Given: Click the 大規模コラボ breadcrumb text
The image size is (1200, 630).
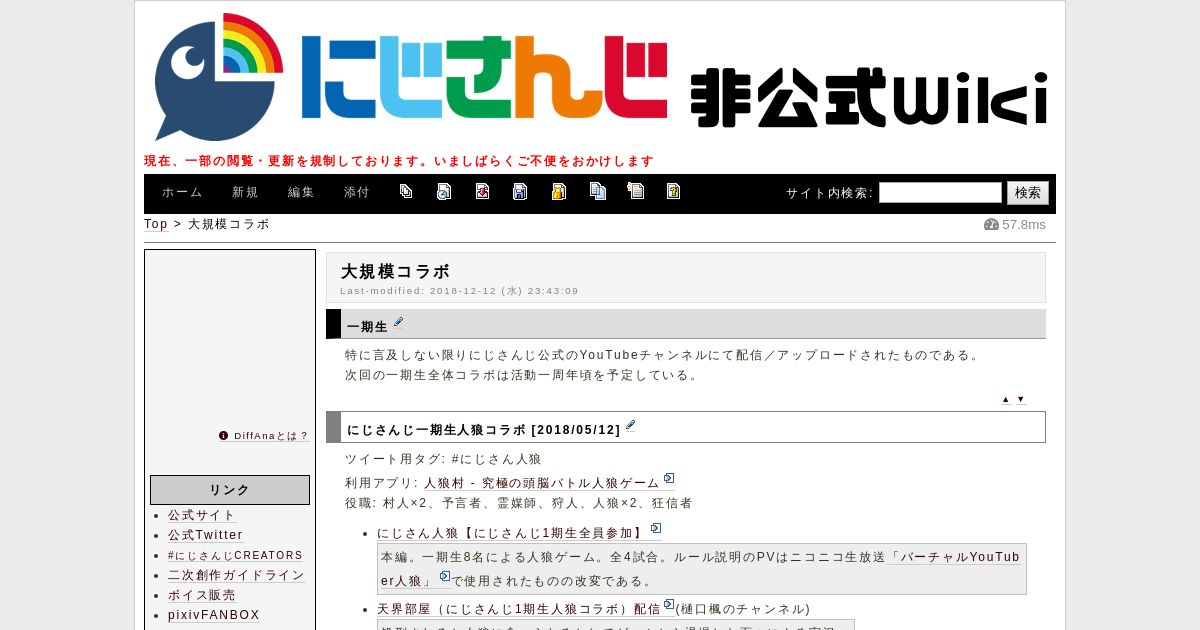Looking at the screenshot, I should point(229,224).
